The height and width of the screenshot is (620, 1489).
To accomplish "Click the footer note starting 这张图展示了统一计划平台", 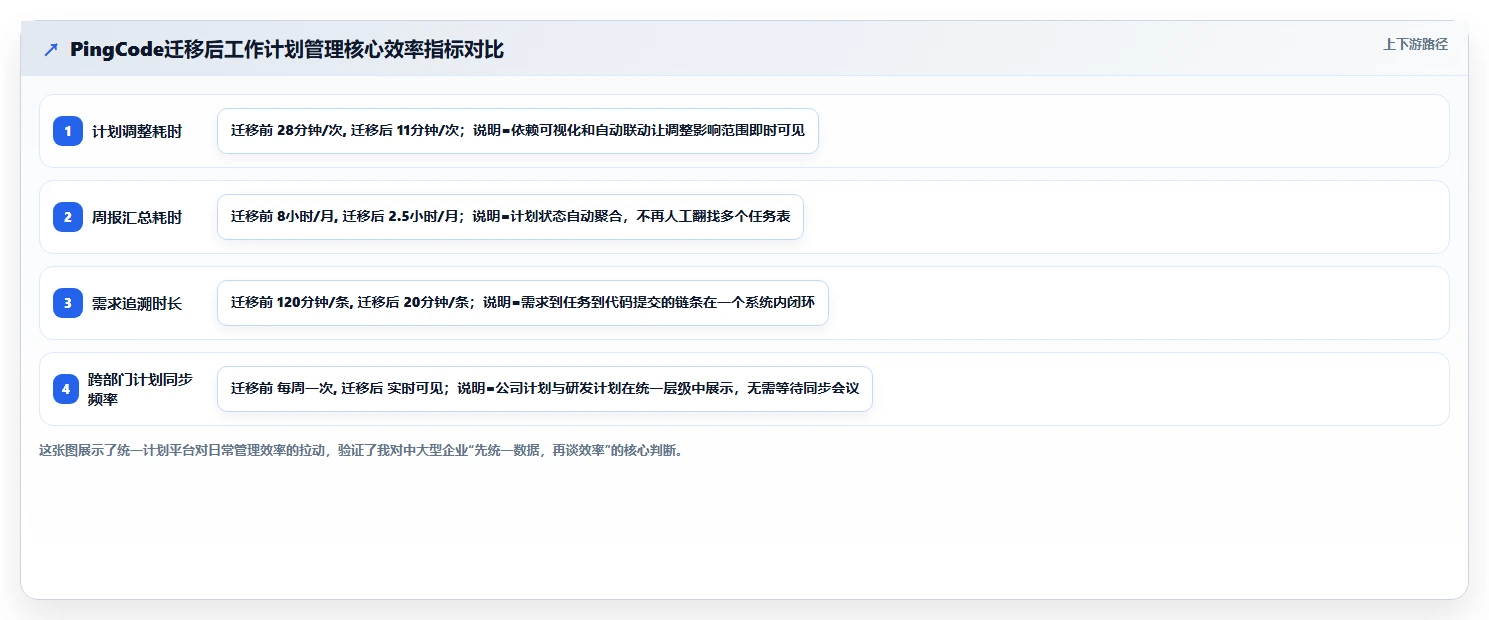I will click(362, 450).
